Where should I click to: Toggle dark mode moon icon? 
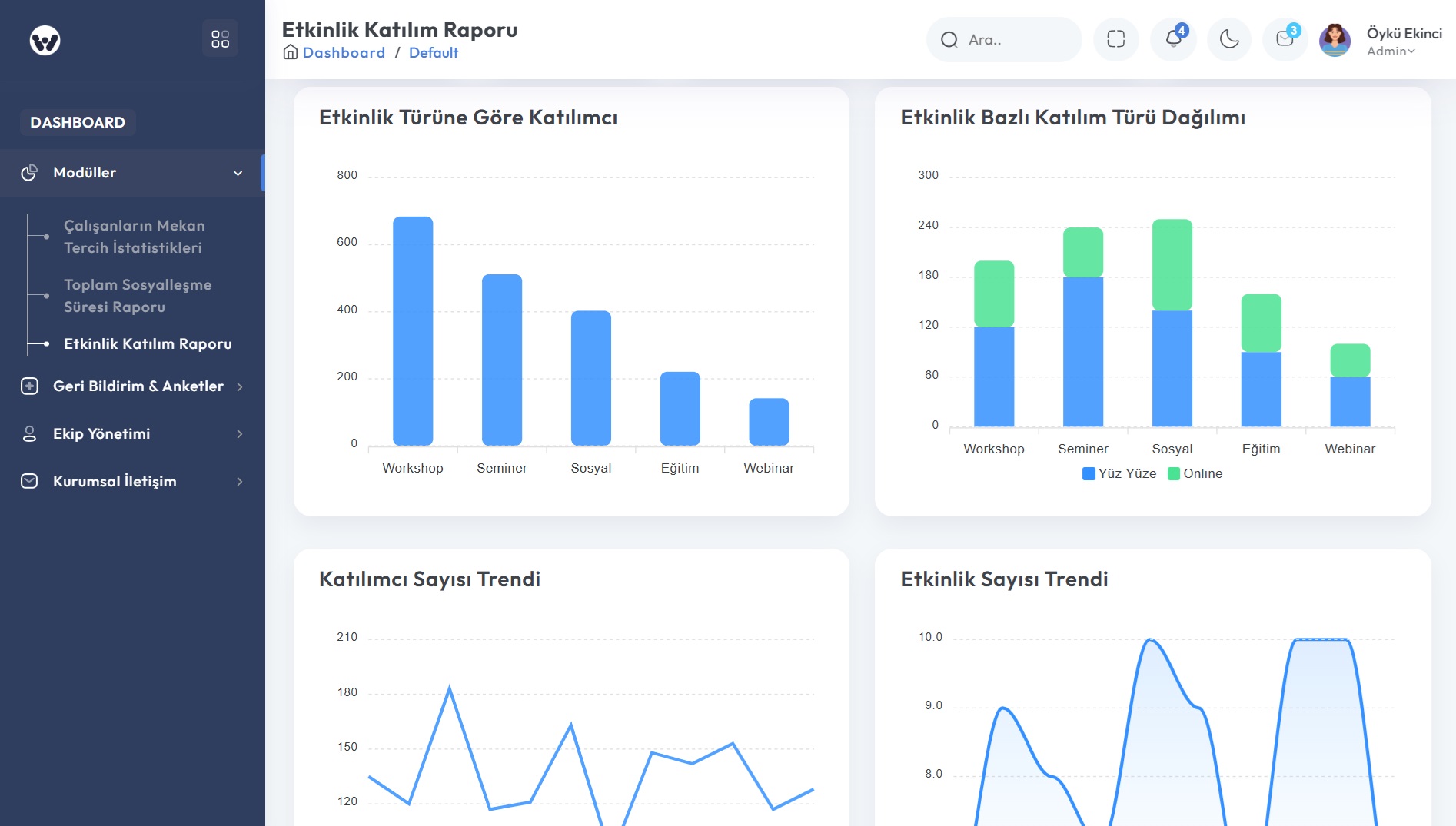click(x=1229, y=39)
